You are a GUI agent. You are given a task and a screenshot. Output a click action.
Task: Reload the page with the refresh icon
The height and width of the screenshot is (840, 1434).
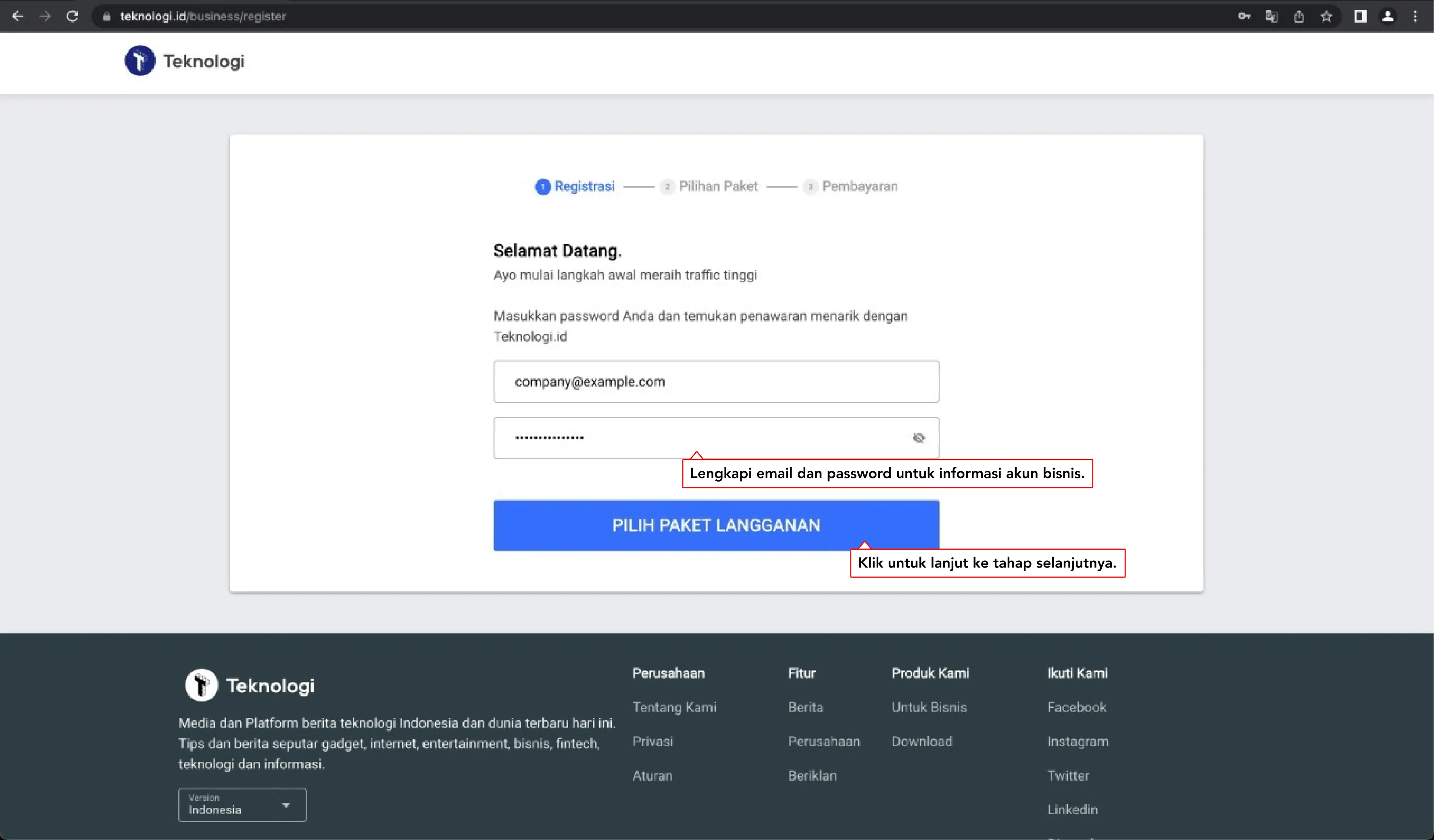[72, 17]
